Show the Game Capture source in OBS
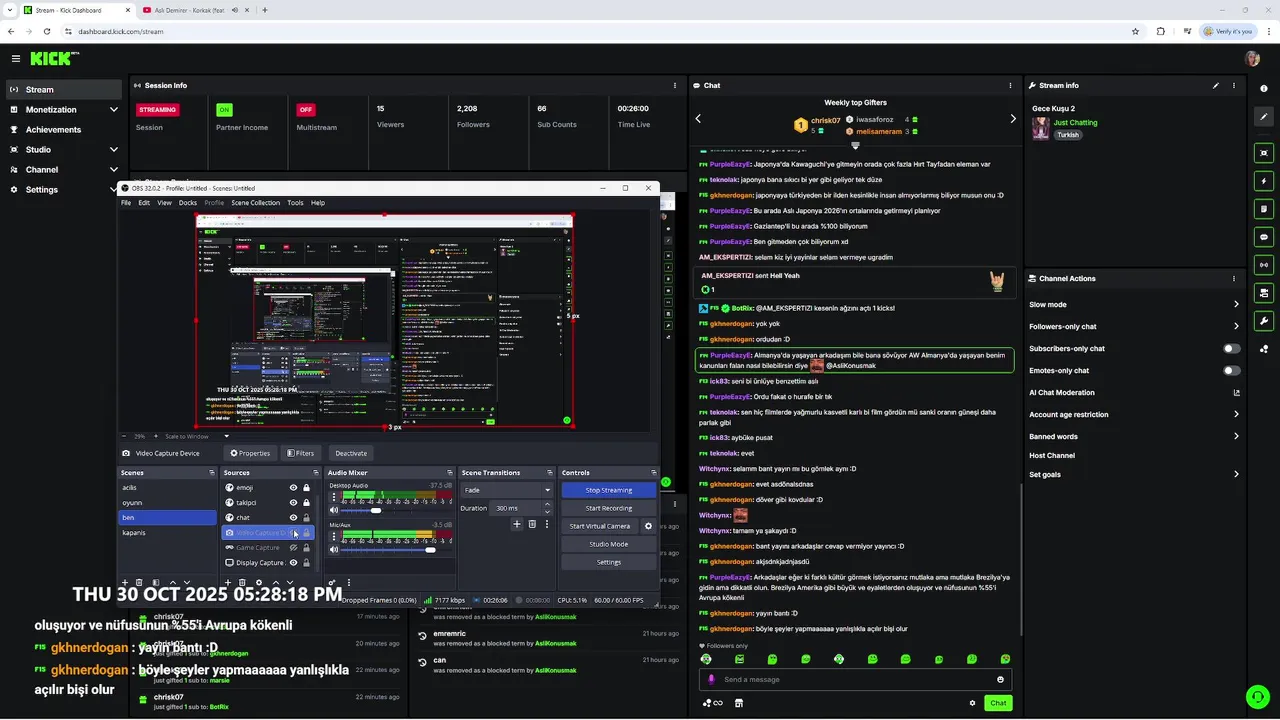 pyautogui.click(x=293, y=548)
